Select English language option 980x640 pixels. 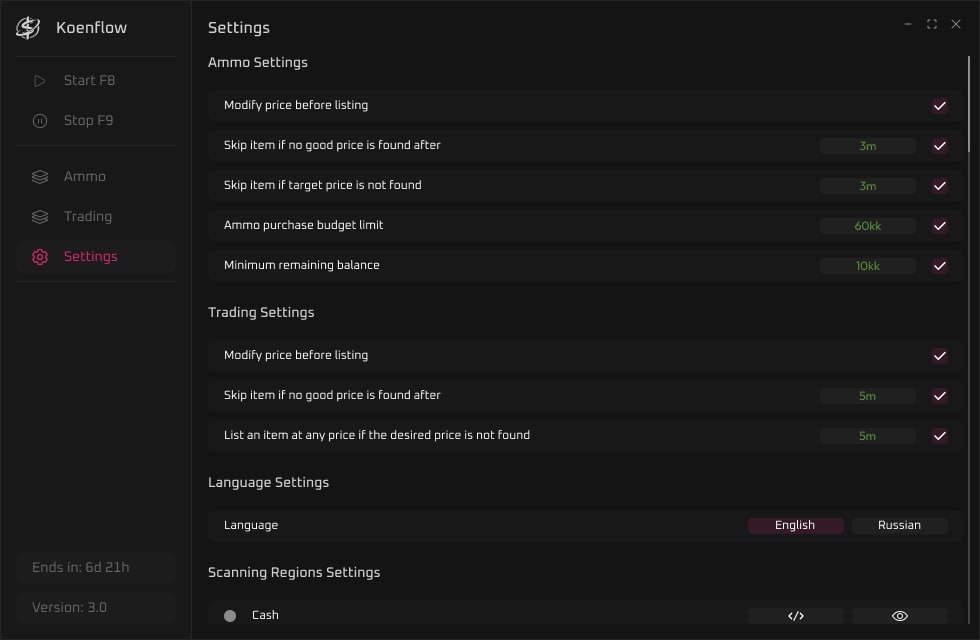pos(796,525)
